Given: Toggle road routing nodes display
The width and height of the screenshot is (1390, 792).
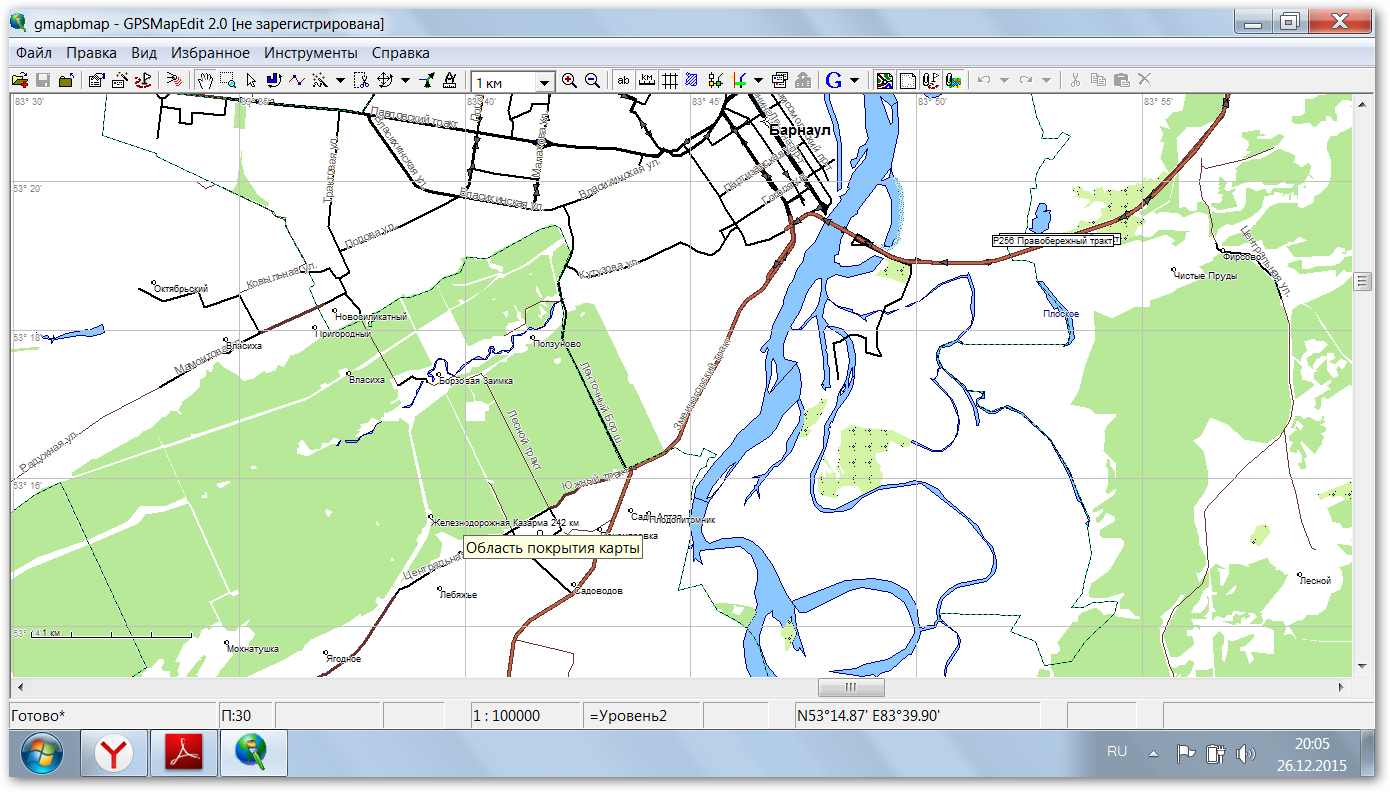Looking at the screenshot, I should [715, 80].
